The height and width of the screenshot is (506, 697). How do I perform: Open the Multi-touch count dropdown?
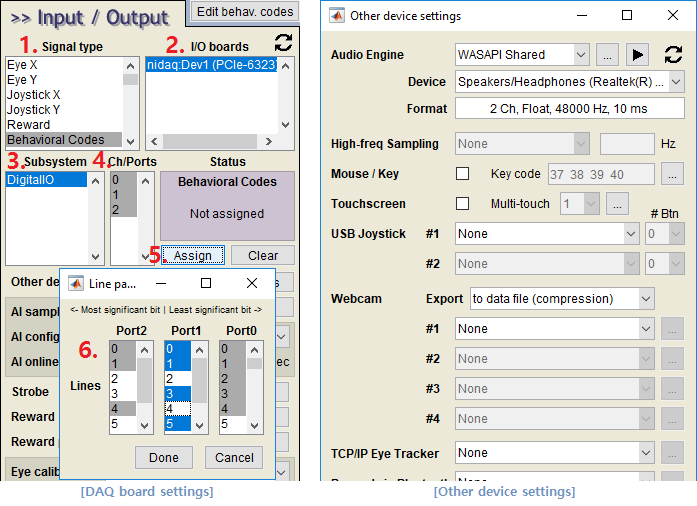click(x=579, y=204)
